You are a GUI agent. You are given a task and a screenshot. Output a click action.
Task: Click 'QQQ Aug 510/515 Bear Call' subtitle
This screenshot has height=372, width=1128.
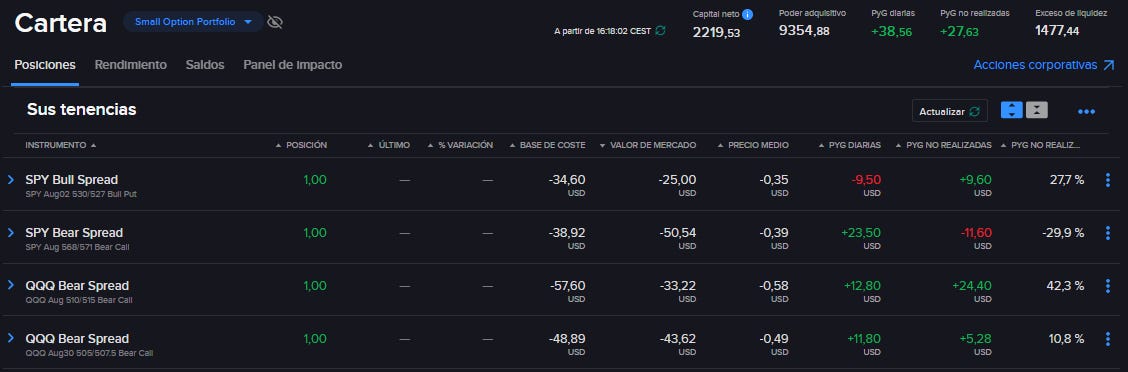coord(78,300)
